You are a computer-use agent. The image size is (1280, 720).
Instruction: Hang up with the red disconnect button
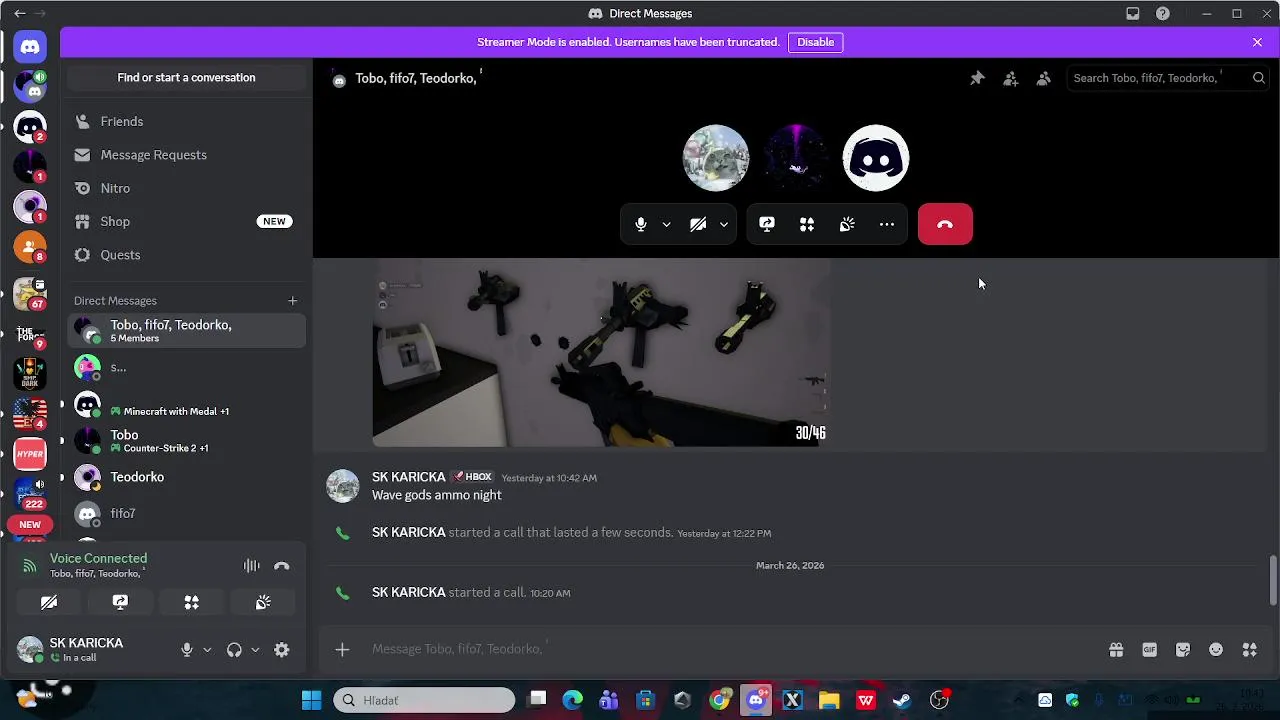(x=945, y=224)
